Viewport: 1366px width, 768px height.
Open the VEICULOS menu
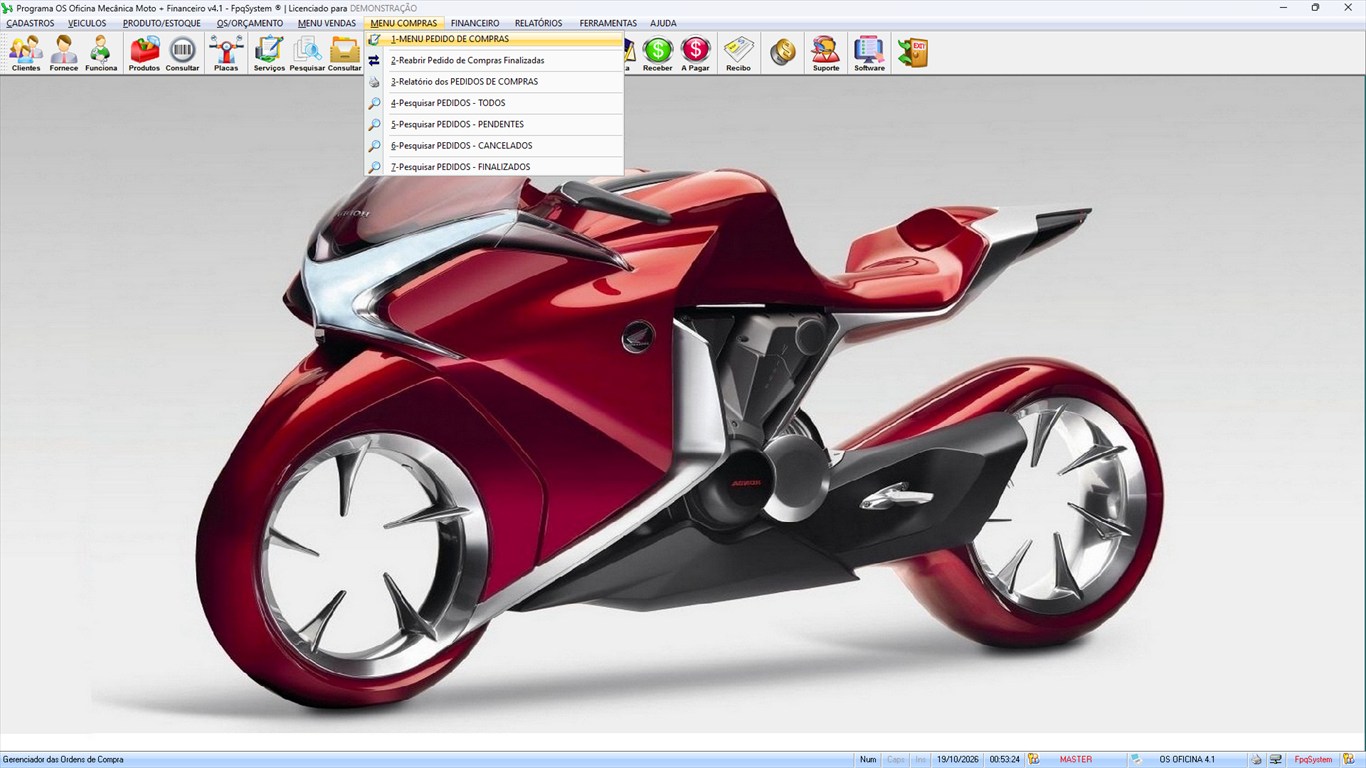[x=87, y=23]
